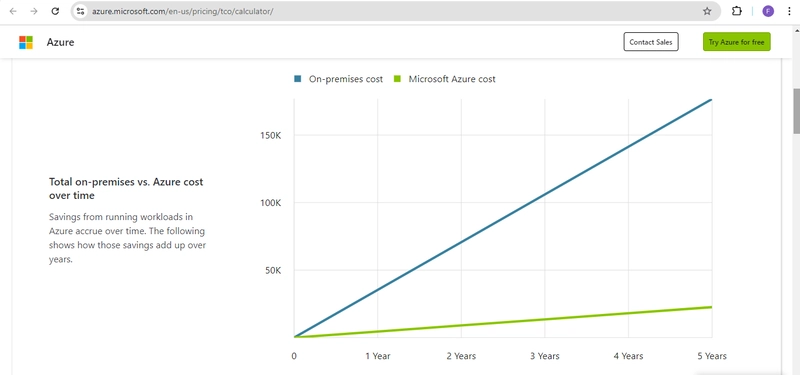Viewport: 800px width, 375px height.
Task: Click the blue on-premises cost line
Action: tap(503, 218)
